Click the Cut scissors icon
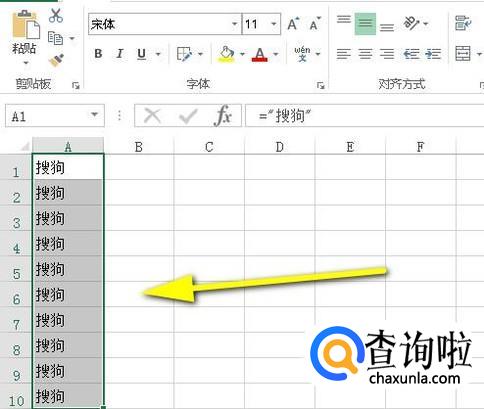484x409 pixels. pos(56,15)
